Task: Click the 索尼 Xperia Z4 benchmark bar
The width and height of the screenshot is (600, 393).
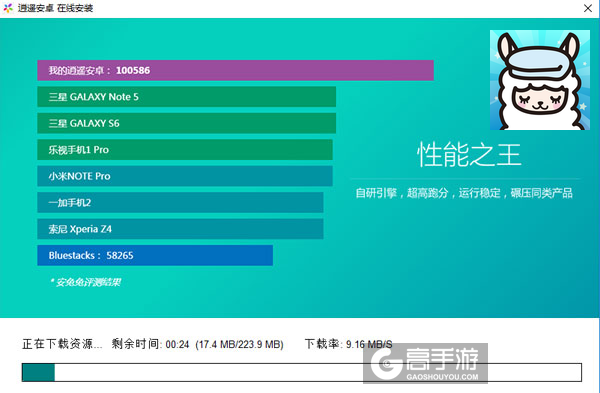Action: (180, 229)
